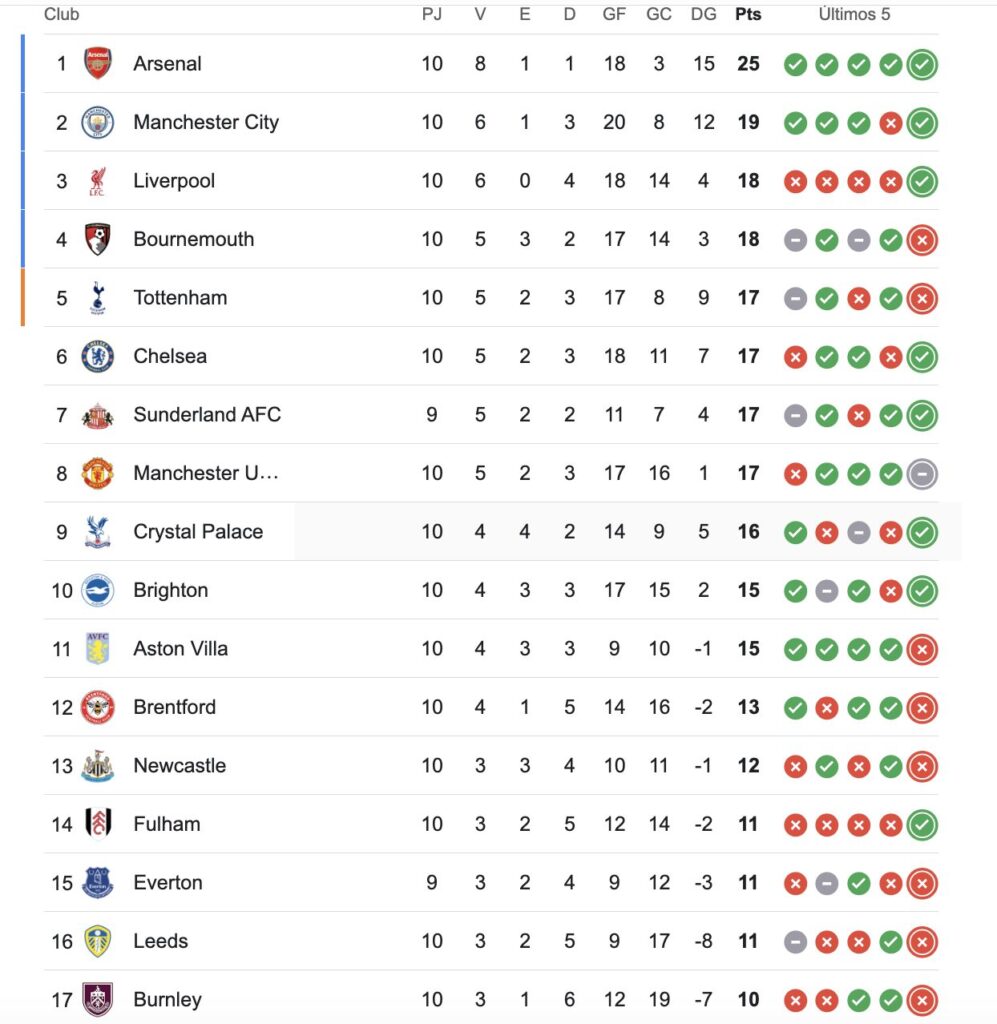Image resolution: width=997 pixels, height=1024 pixels.
Task: Click the Manchester City crest icon
Action: (98, 122)
